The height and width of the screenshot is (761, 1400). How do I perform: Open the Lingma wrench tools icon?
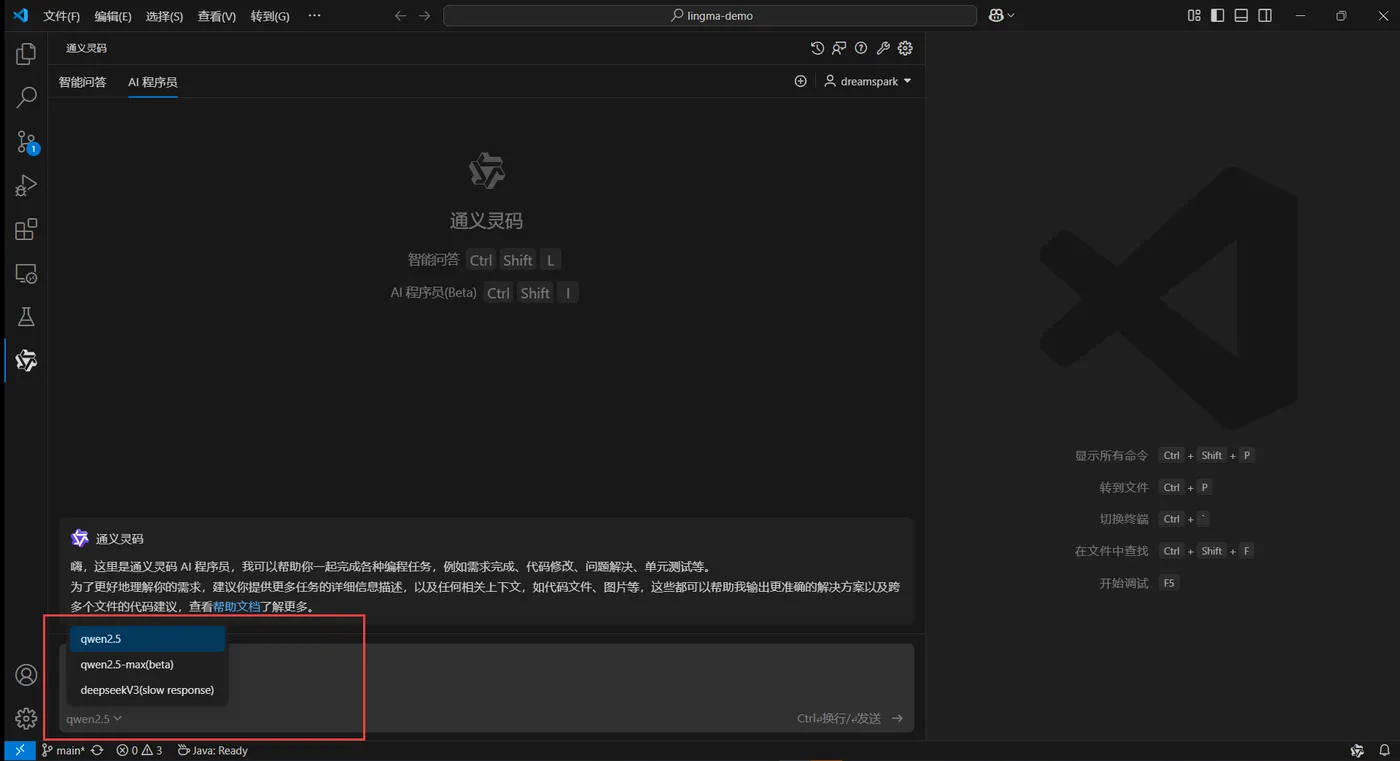883,48
